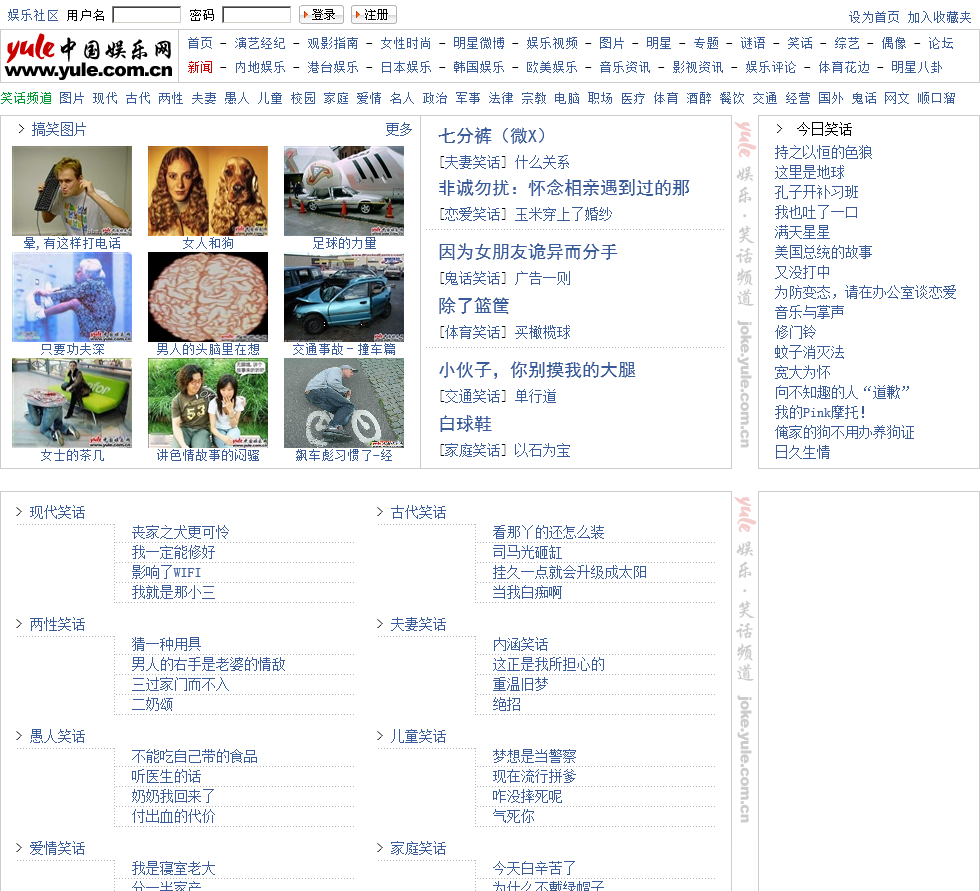This screenshot has height=891, width=980.
Task: Open 梦想是当警察 joke link
Action: (x=534, y=756)
